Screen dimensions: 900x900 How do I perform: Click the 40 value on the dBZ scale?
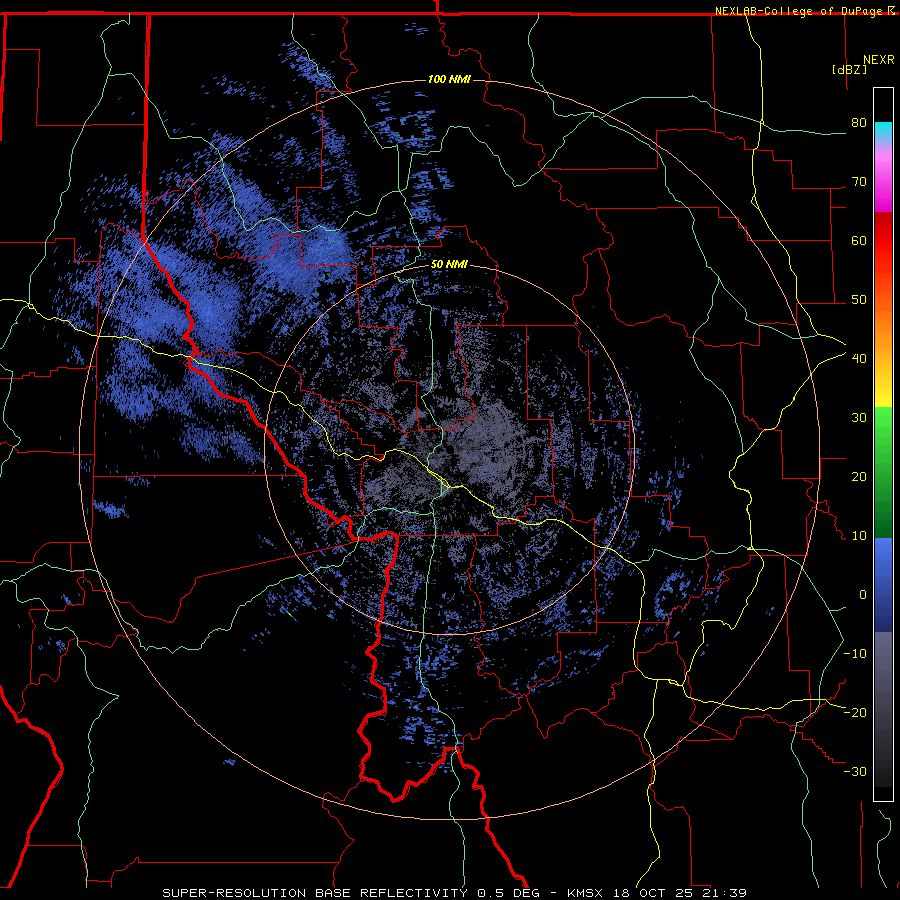click(x=859, y=358)
